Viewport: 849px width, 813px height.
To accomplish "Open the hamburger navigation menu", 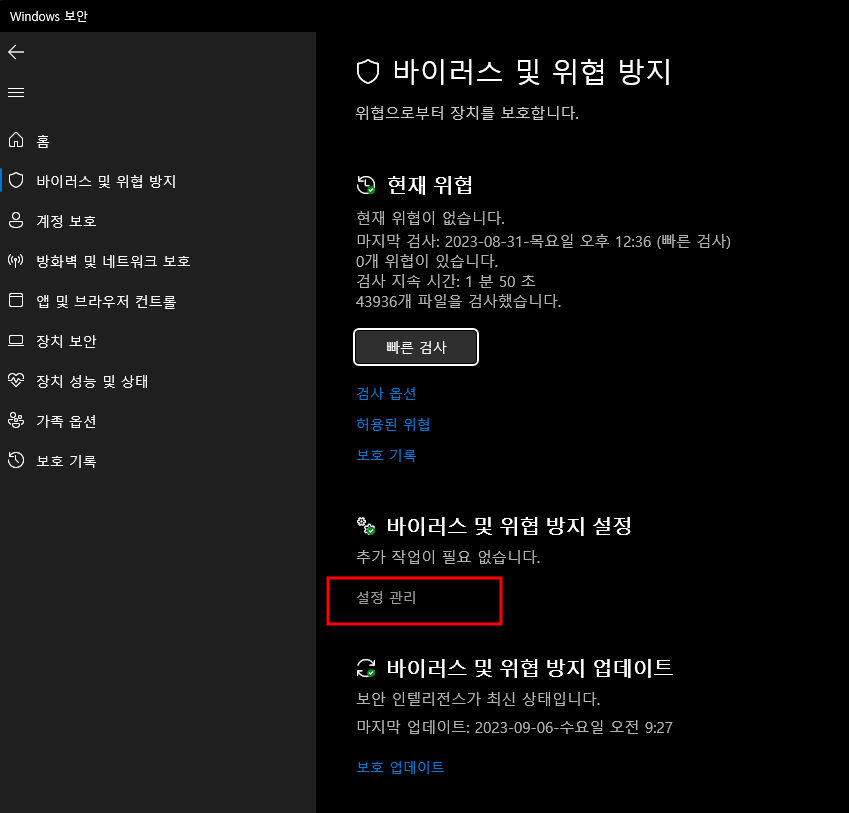I will [16, 93].
